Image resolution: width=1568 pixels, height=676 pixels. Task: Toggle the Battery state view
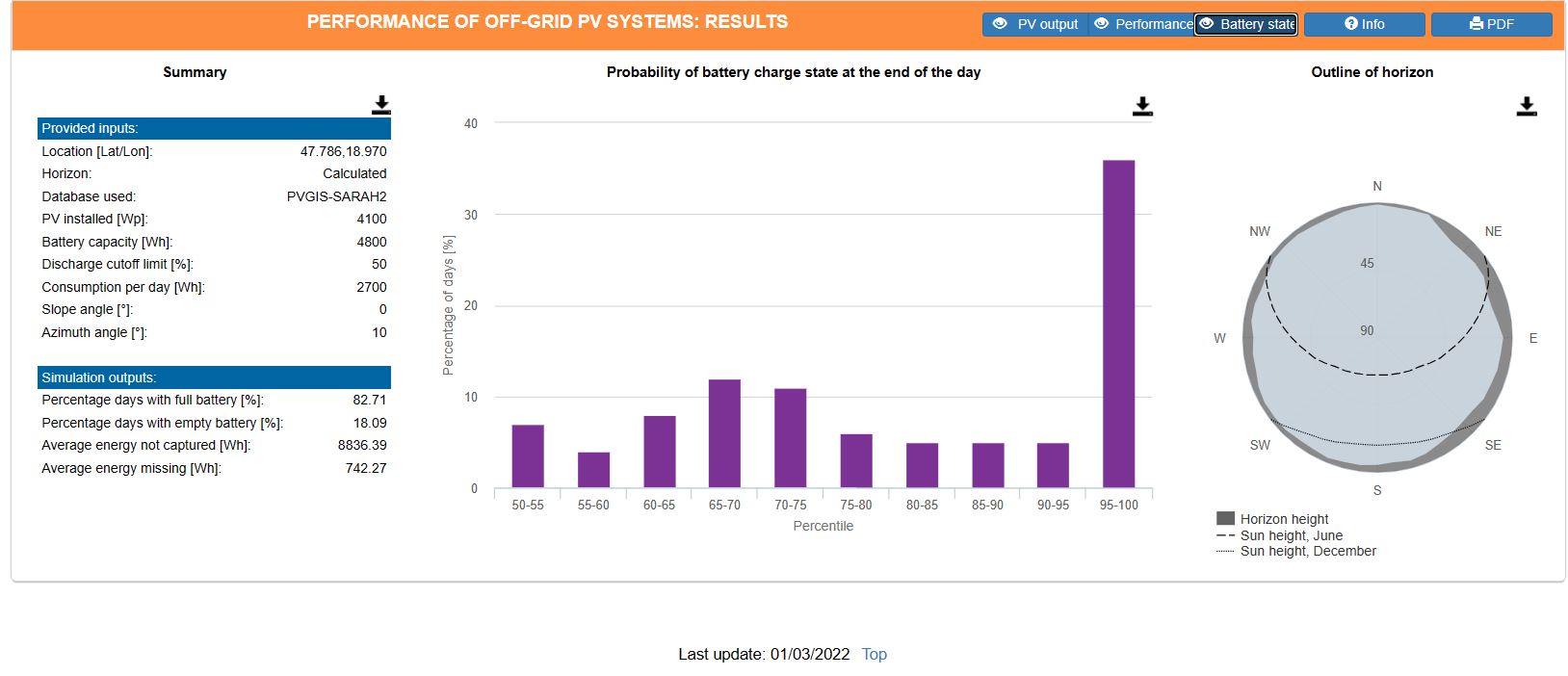[x=1246, y=24]
